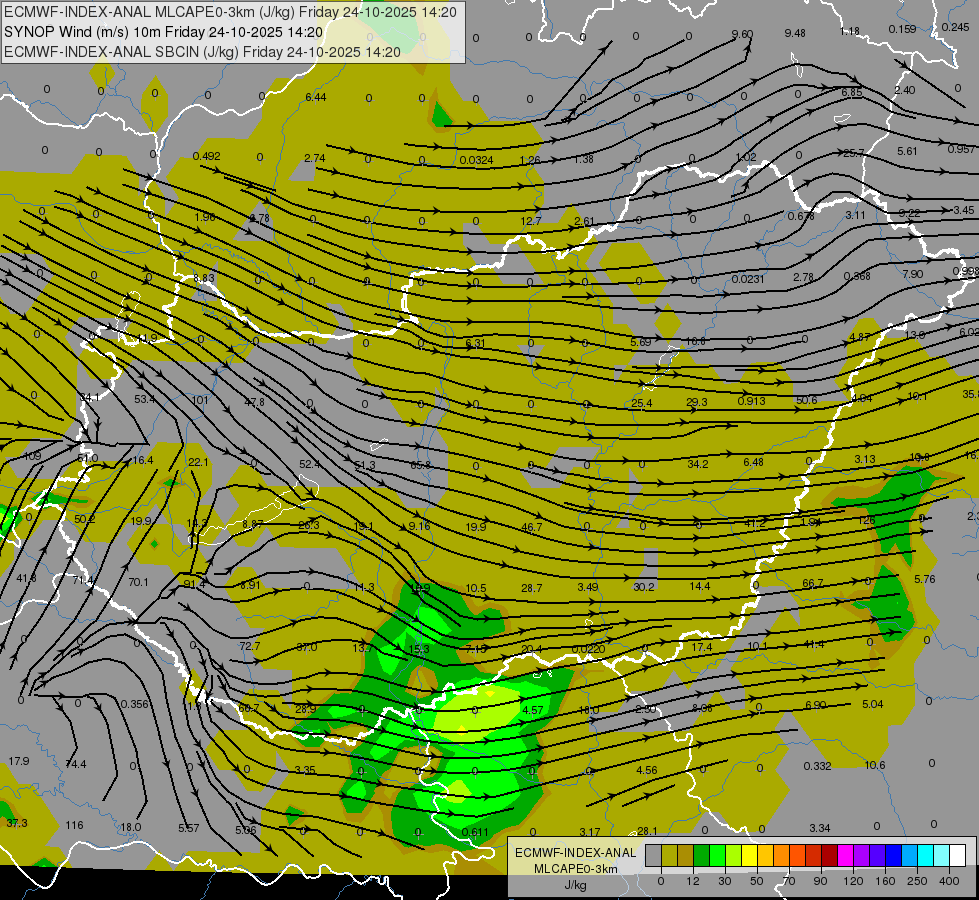
Task: Select the red legend swatch before 90
Action: point(813,855)
